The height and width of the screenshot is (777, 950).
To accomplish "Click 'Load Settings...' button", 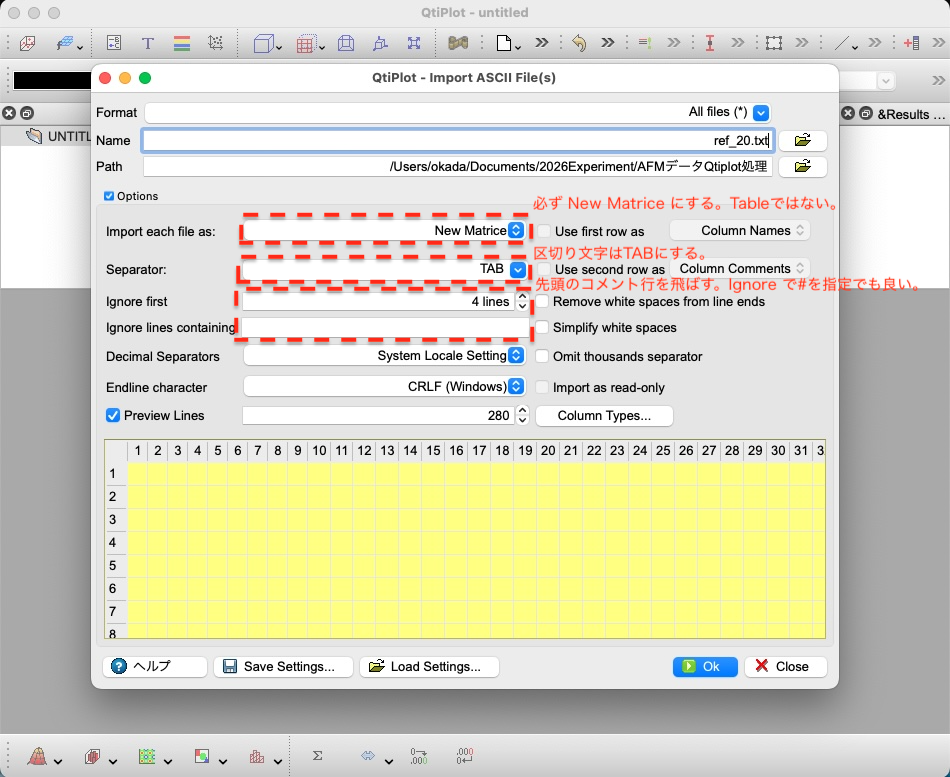I will 429,666.
